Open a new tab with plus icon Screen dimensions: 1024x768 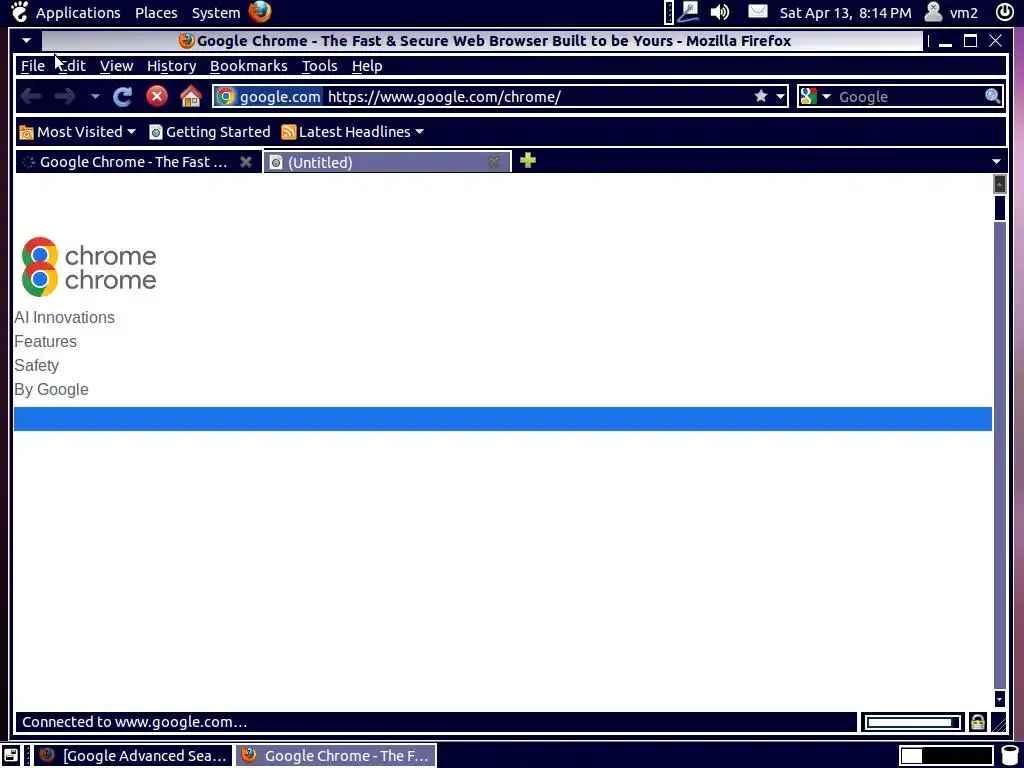(528, 160)
